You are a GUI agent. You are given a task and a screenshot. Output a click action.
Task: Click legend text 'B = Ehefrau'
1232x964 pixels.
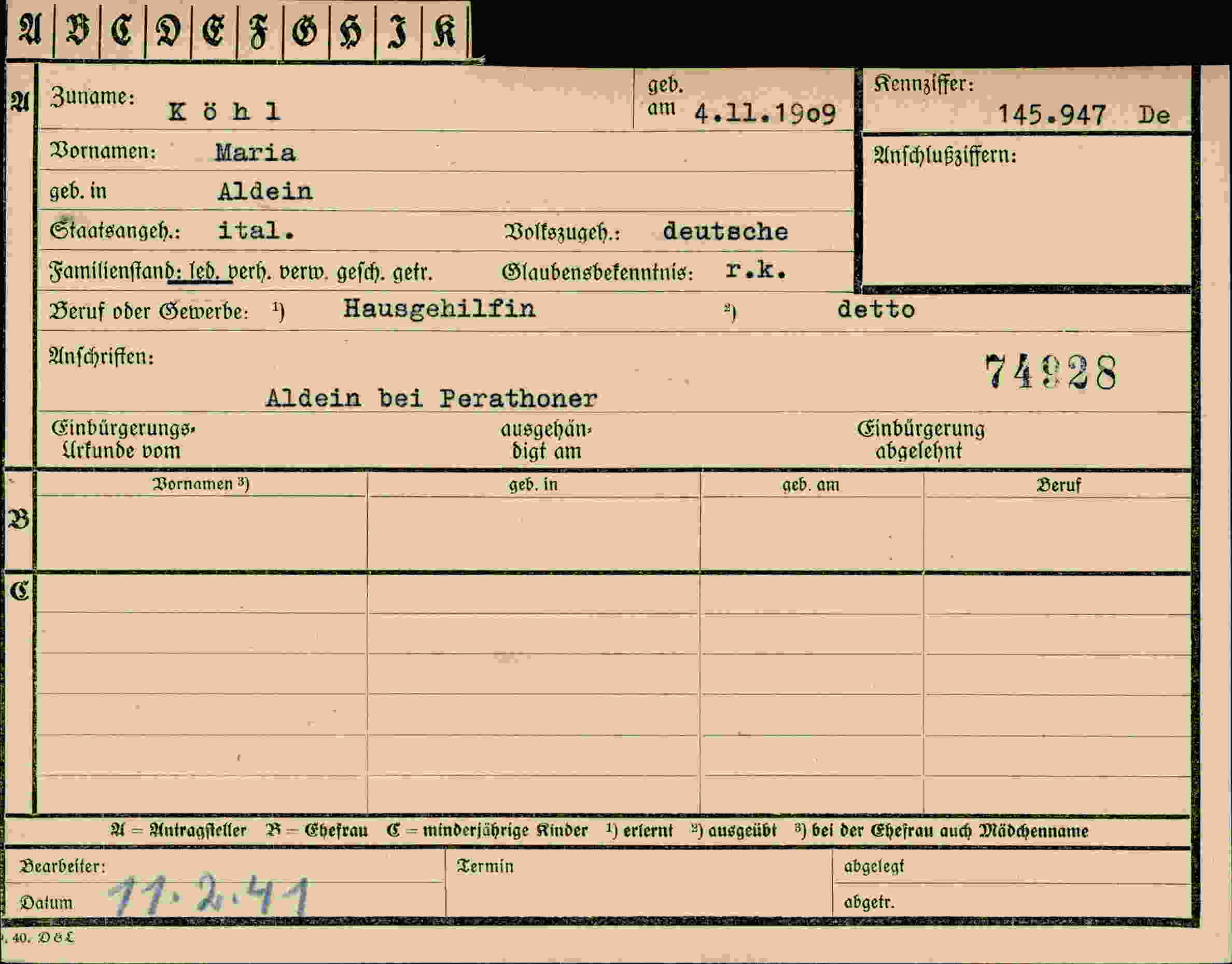[x=317, y=830]
